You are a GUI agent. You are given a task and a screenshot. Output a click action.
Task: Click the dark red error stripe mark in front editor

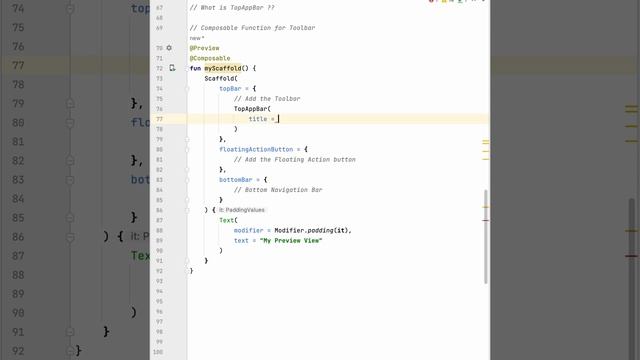coord(485,220)
